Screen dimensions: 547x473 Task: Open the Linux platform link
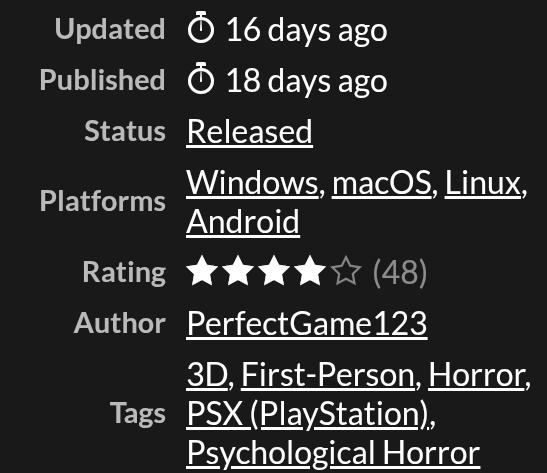[x=482, y=183]
